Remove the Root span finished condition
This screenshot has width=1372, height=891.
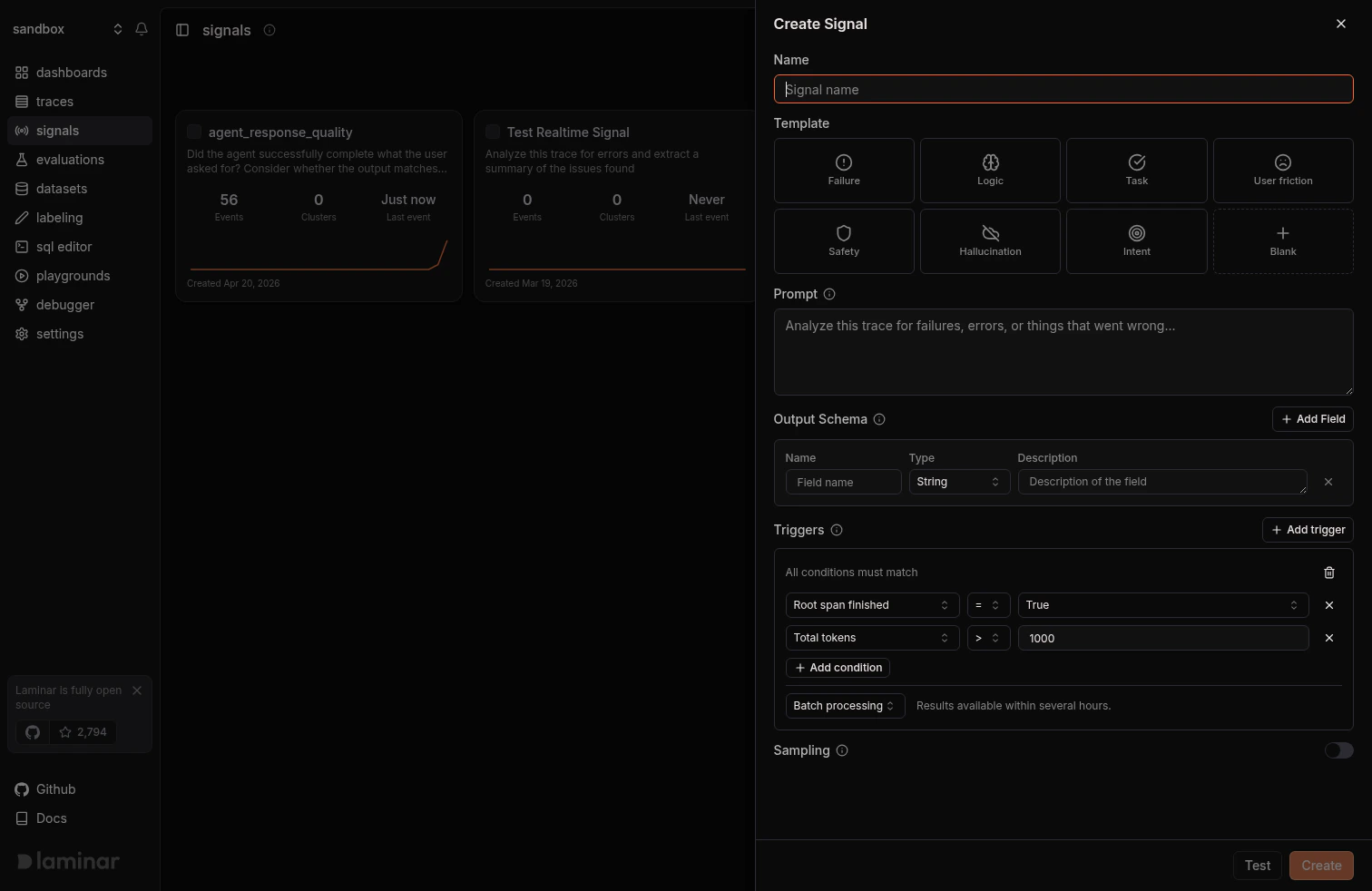(1329, 605)
